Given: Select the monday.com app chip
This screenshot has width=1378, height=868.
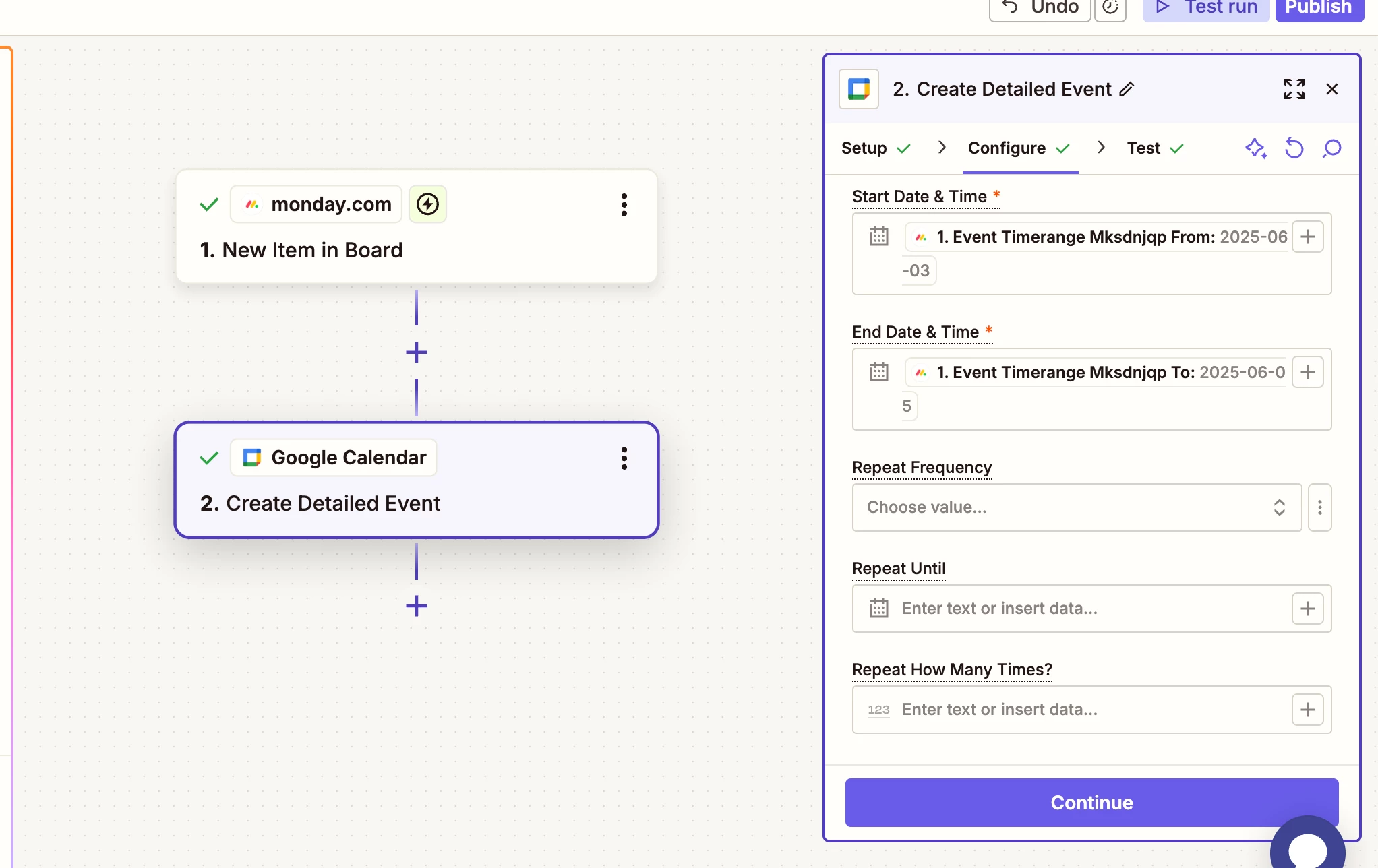Looking at the screenshot, I should tap(316, 204).
